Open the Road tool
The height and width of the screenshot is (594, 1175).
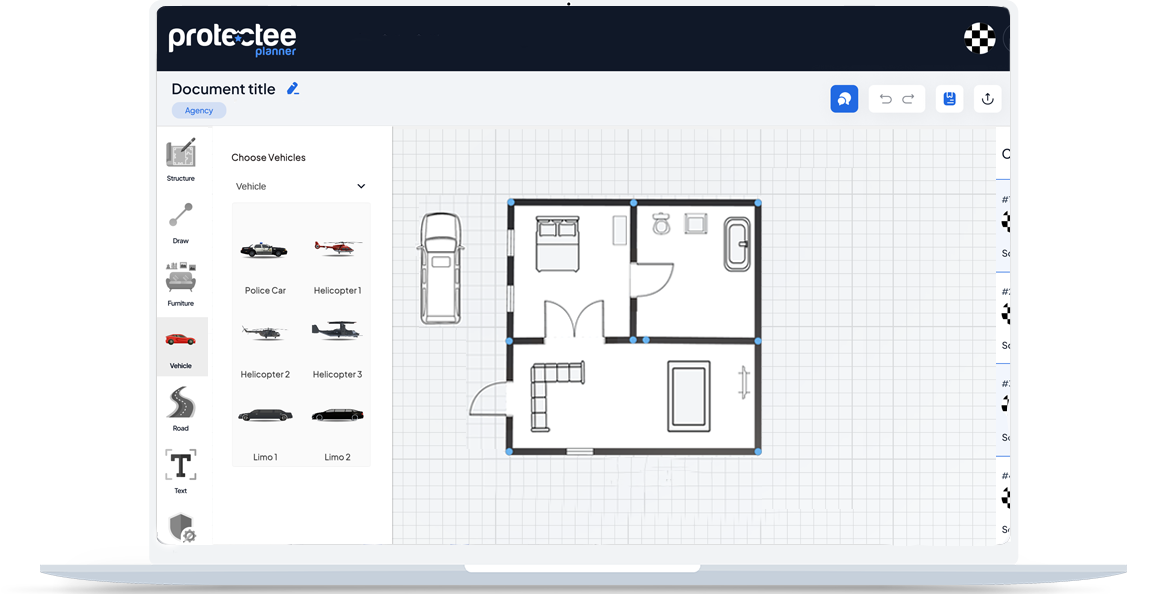181,406
